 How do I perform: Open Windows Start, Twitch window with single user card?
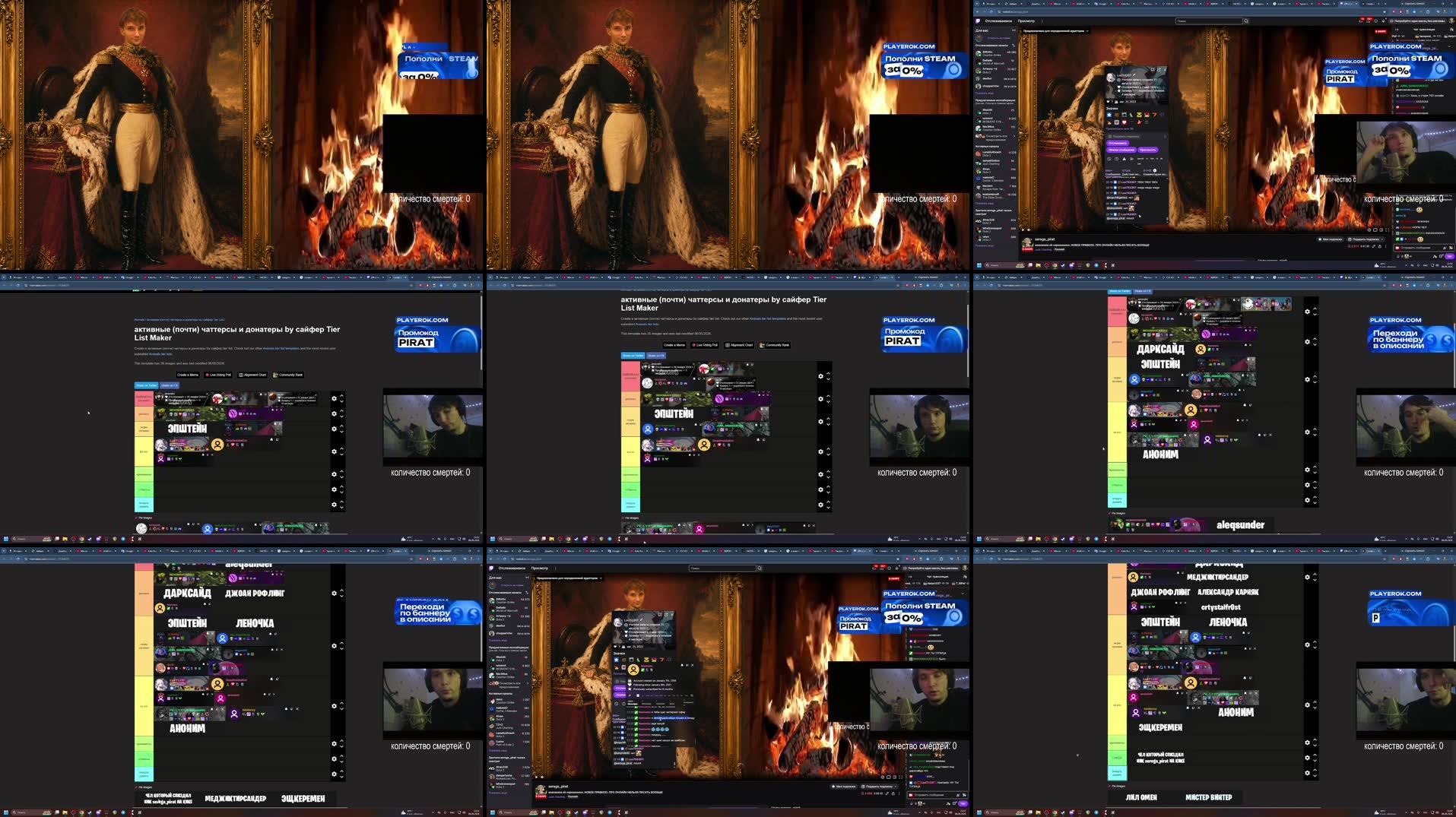979,265
